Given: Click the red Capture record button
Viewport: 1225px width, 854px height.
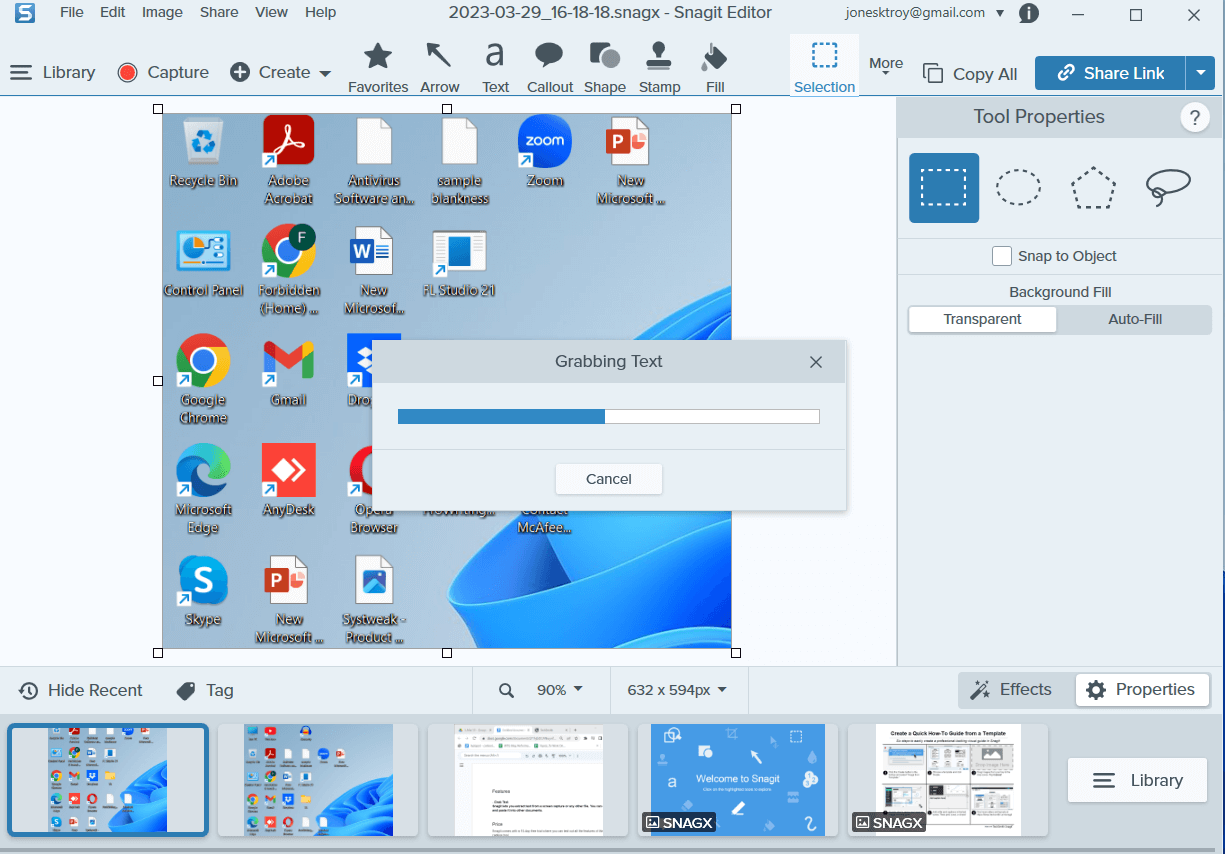Looking at the screenshot, I should click(127, 72).
